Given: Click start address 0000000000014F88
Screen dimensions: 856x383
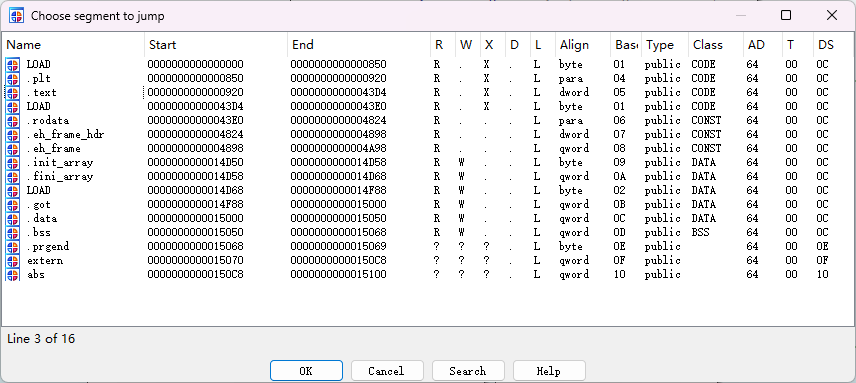Looking at the screenshot, I should click(195, 205).
